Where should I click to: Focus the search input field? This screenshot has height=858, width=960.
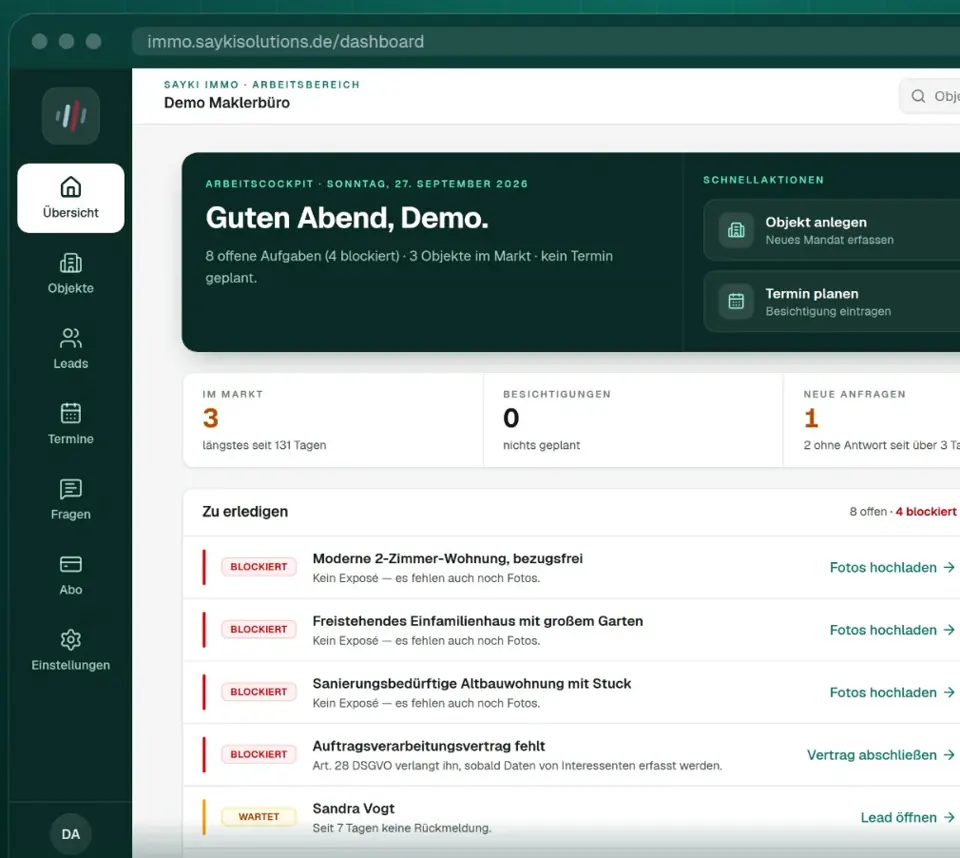click(929, 96)
